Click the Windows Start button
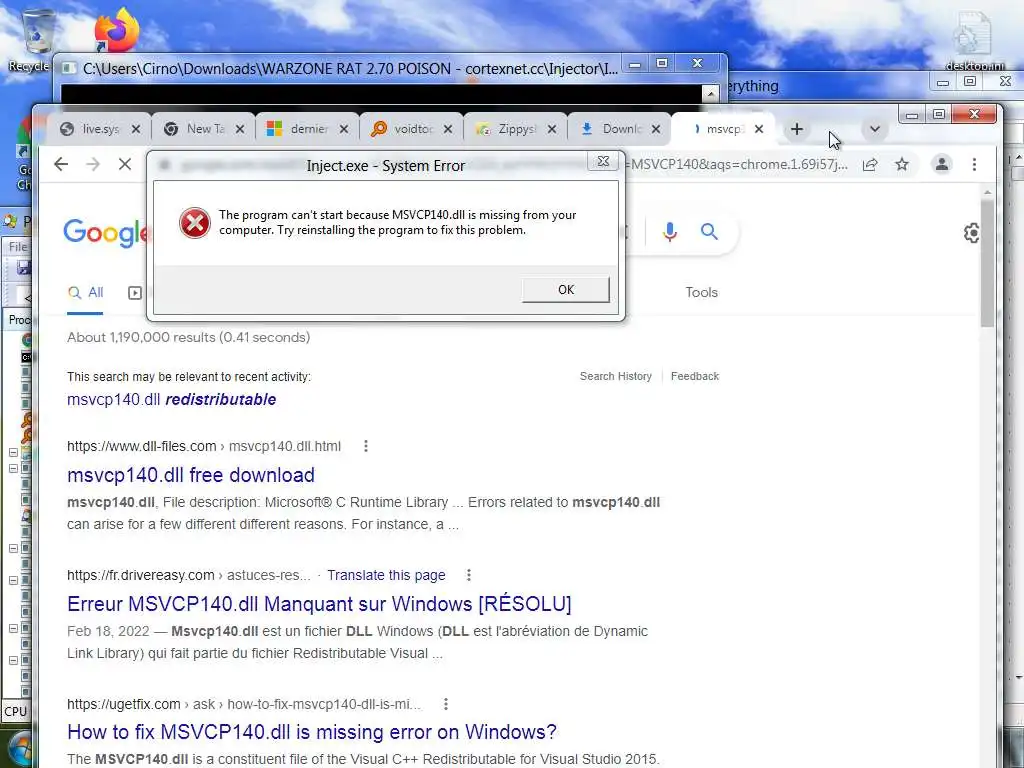Viewport: 1024px width, 768px height. point(20,750)
